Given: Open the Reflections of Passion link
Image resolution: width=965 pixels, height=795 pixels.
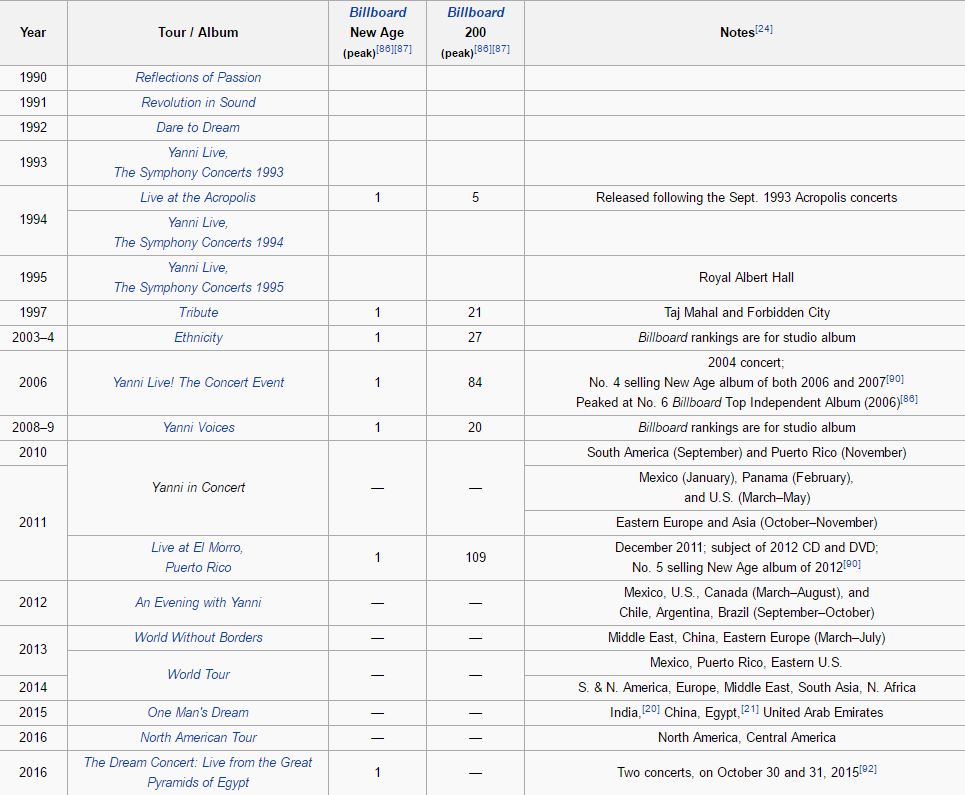Looking at the screenshot, I should pos(198,77).
